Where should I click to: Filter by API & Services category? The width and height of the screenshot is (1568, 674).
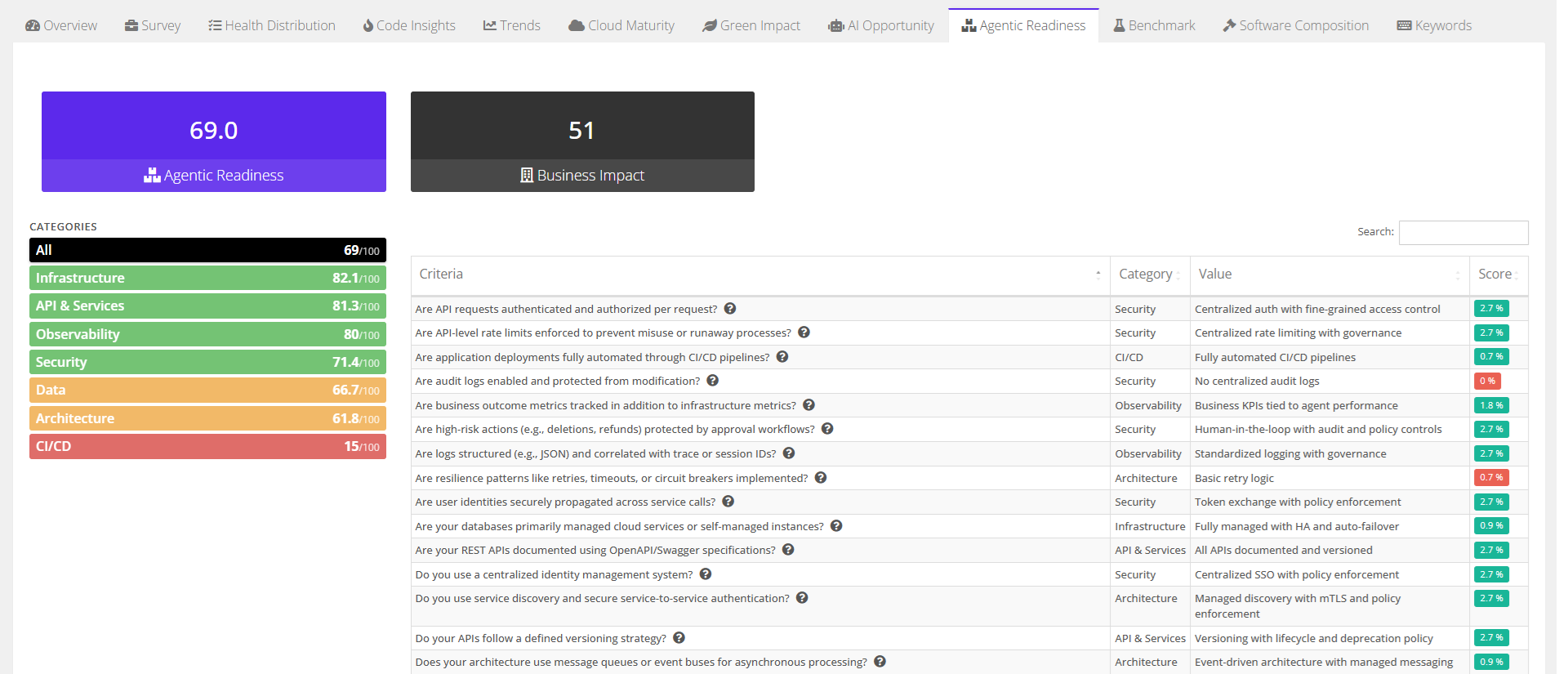tap(207, 306)
